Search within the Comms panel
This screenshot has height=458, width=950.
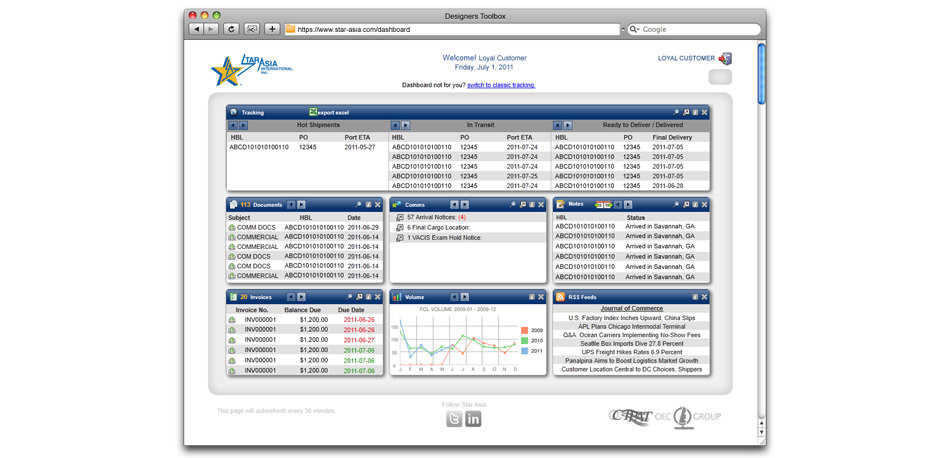coord(513,205)
